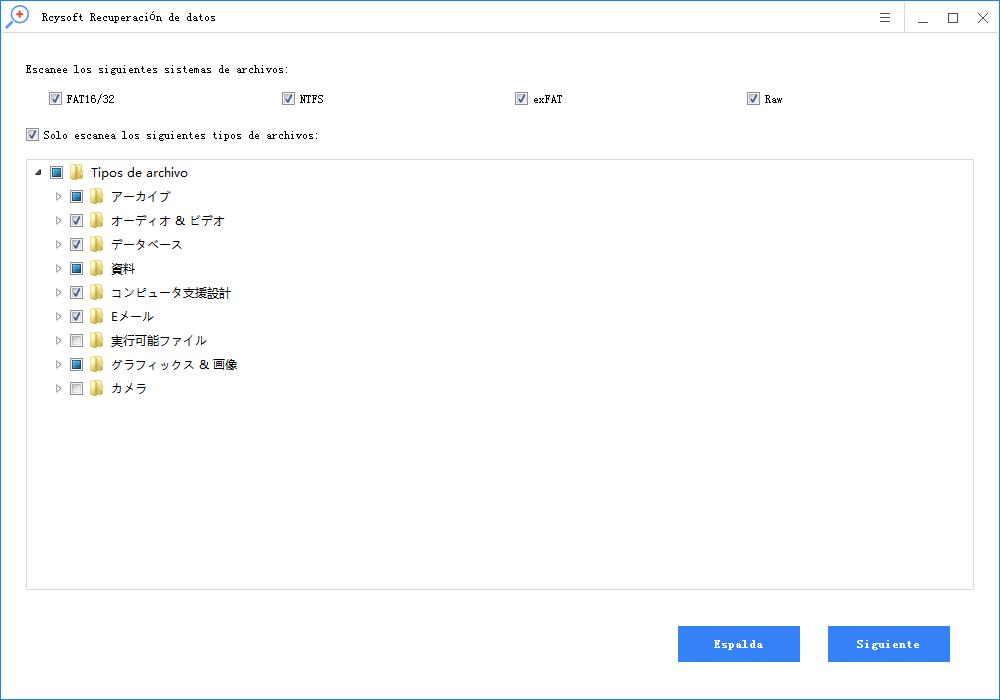Viewport: 1000px width, 700px height.
Task: Maximize the Rcysoft window
Action: [953, 18]
